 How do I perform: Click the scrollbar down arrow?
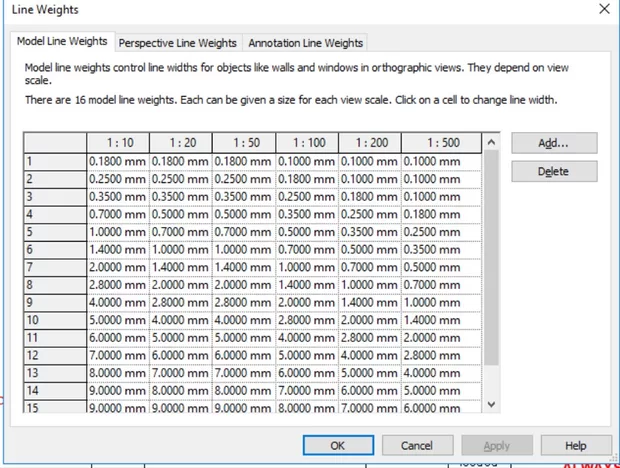pos(491,404)
